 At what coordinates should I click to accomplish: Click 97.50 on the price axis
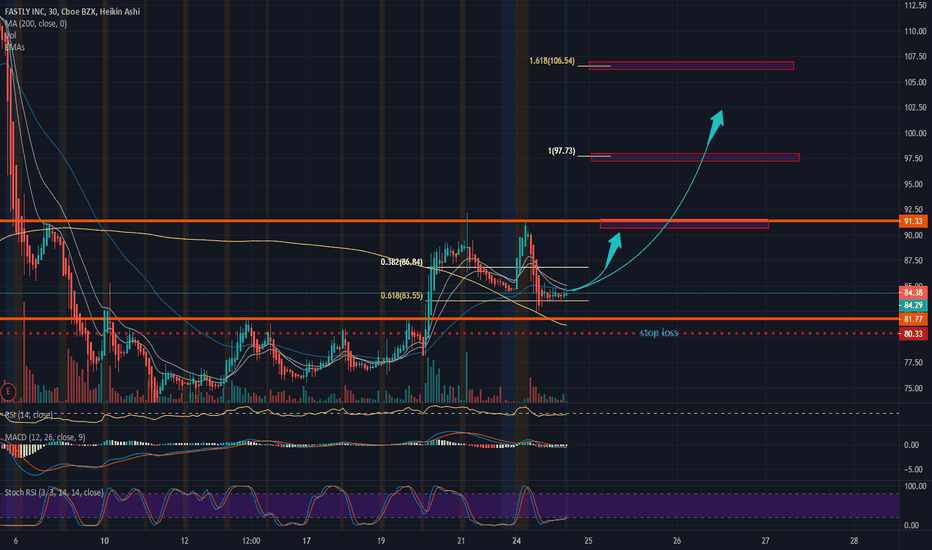tap(915, 159)
